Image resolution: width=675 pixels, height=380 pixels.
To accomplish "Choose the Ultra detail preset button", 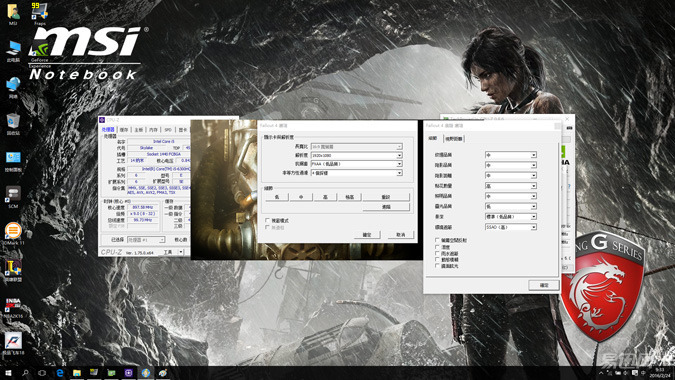I will (350, 197).
